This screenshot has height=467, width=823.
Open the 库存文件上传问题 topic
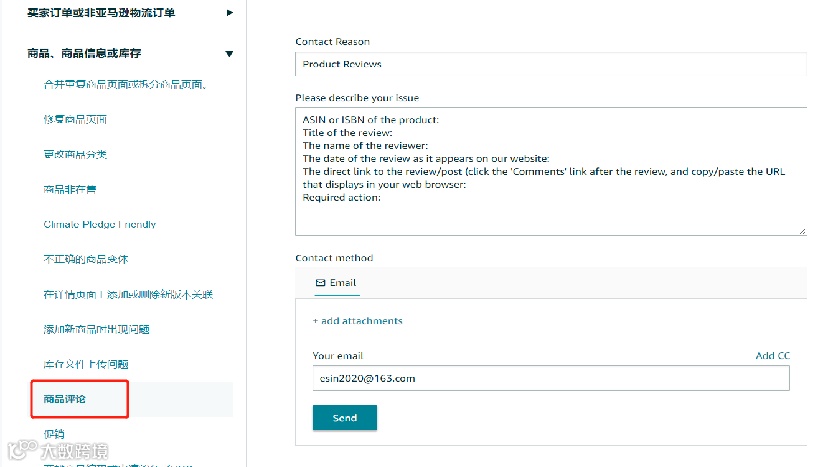[86, 364]
